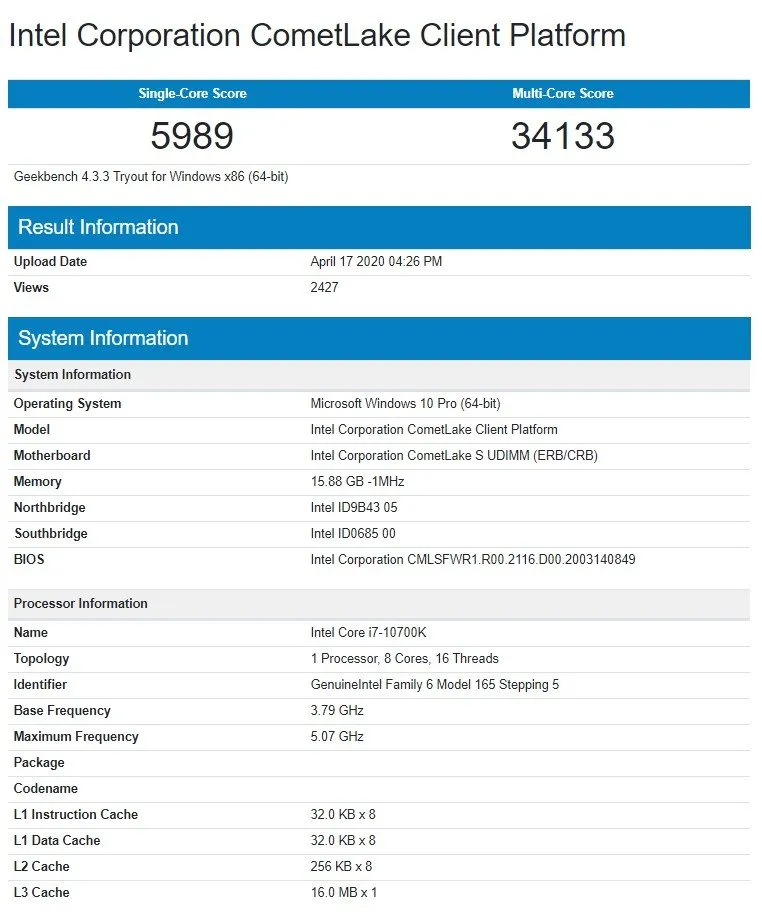This screenshot has width=762, height=922.
Task: Click the upload date April 17 2020 value
Action: [x=376, y=262]
